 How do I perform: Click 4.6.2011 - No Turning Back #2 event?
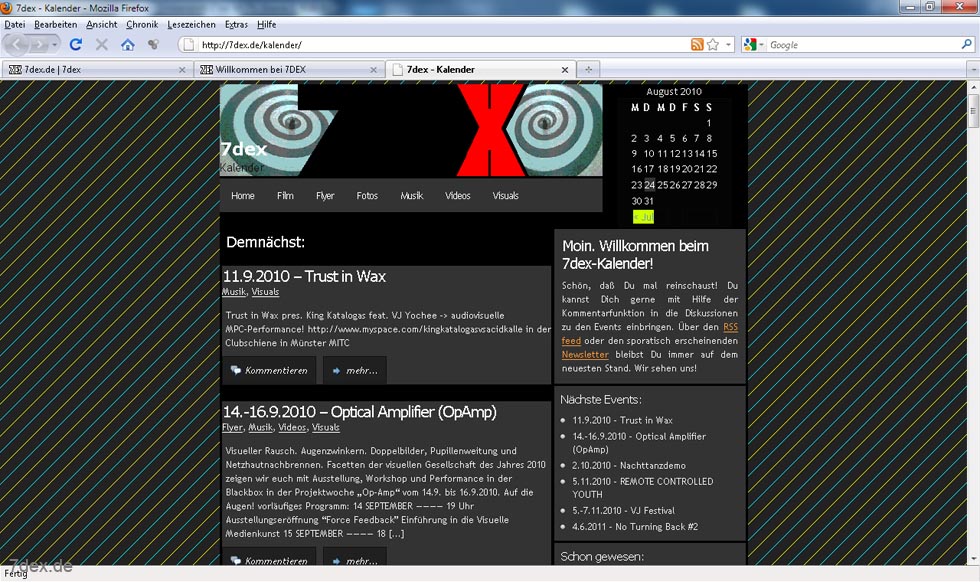coord(635,527)
